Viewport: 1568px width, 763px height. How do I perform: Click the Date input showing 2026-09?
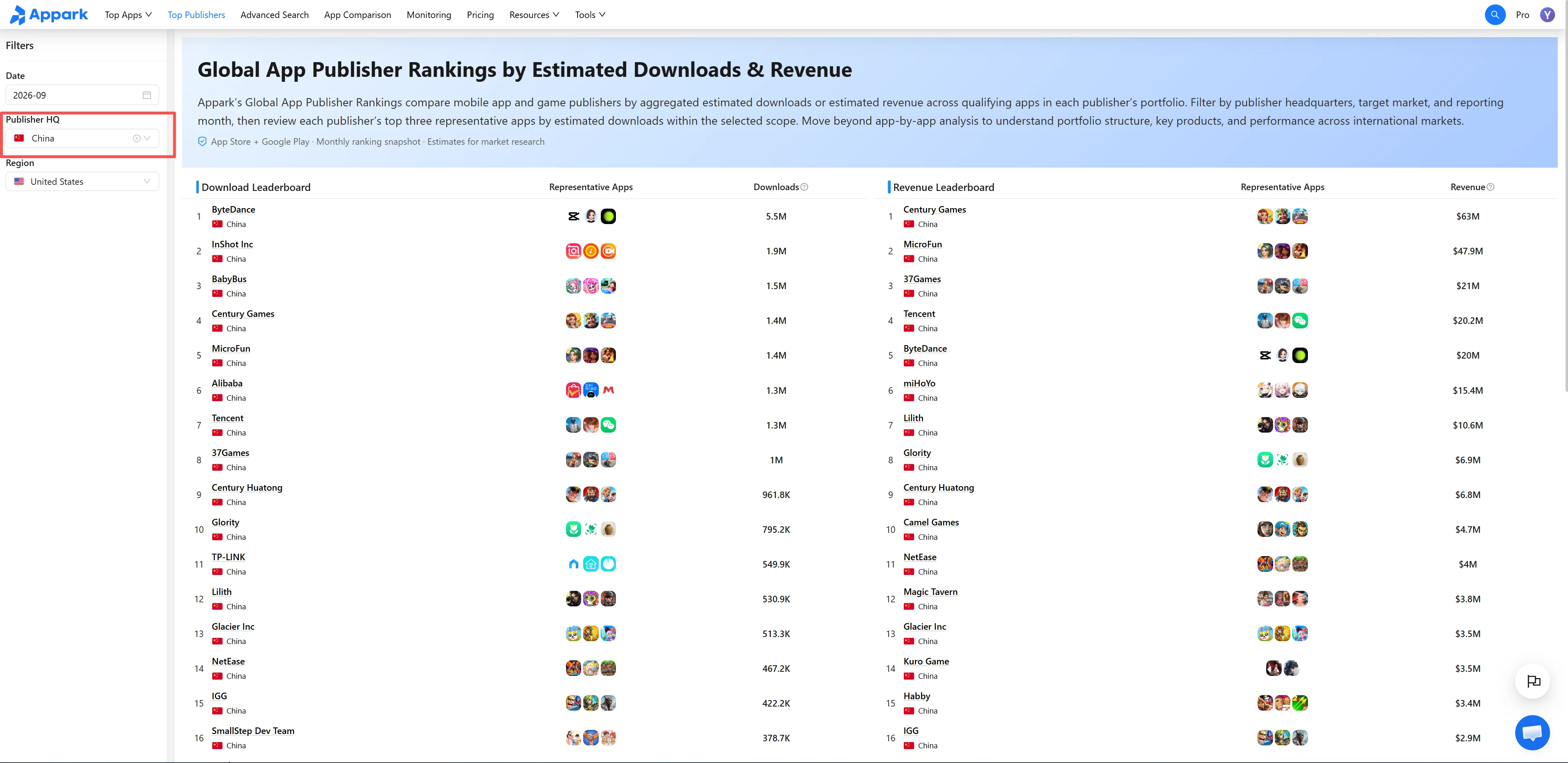82,95
